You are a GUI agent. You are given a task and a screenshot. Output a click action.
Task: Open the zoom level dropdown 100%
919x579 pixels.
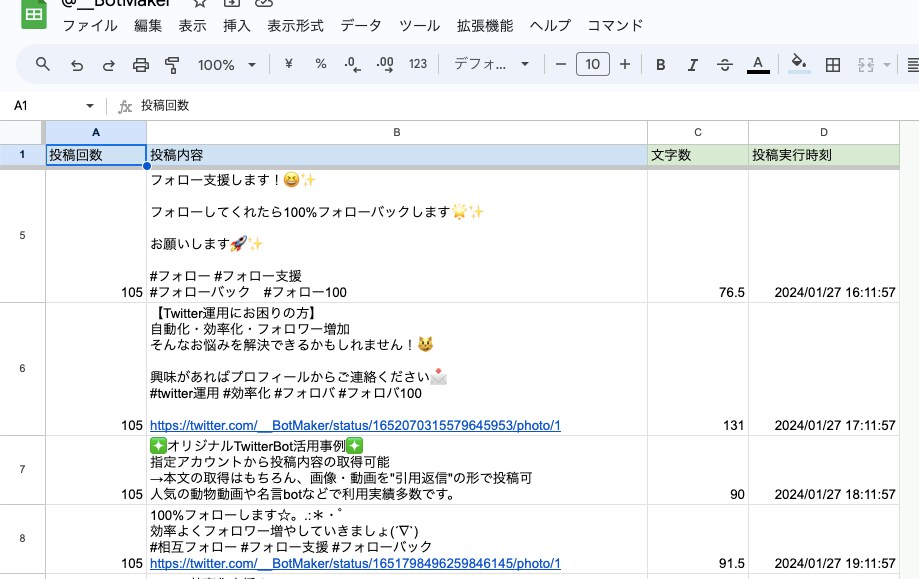227,64
